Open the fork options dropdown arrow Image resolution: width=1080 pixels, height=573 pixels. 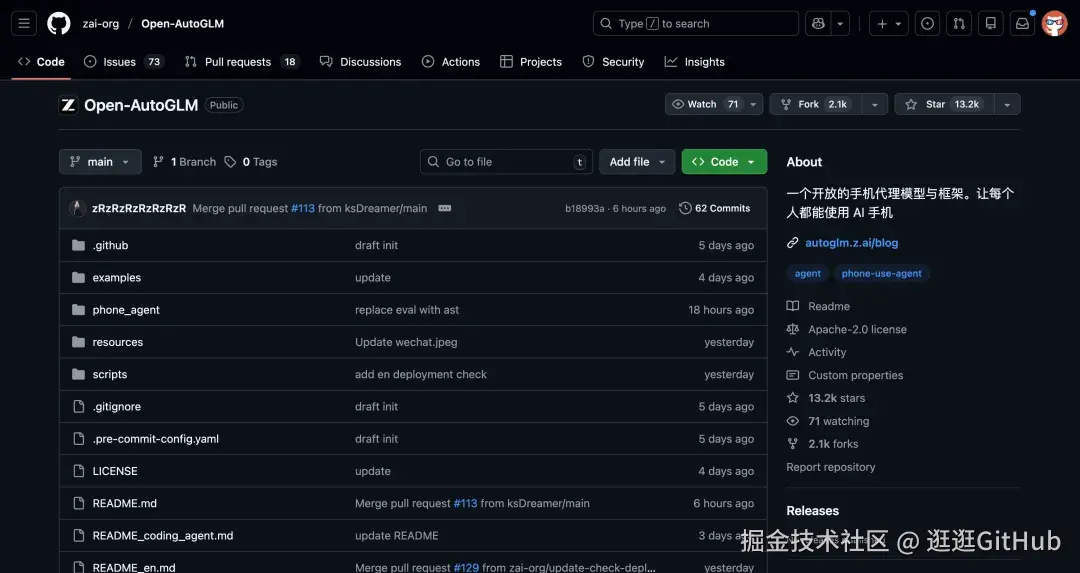point(875,104)
